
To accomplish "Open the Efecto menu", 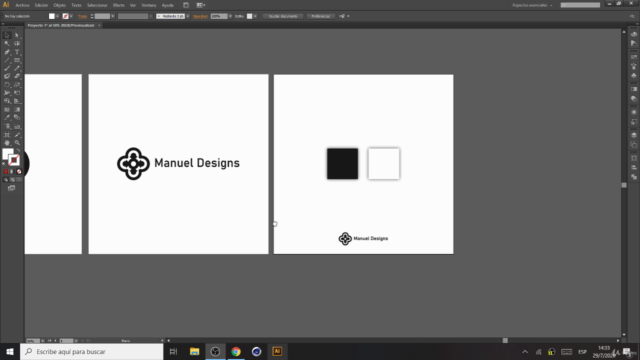I will [x=118, y=5].
